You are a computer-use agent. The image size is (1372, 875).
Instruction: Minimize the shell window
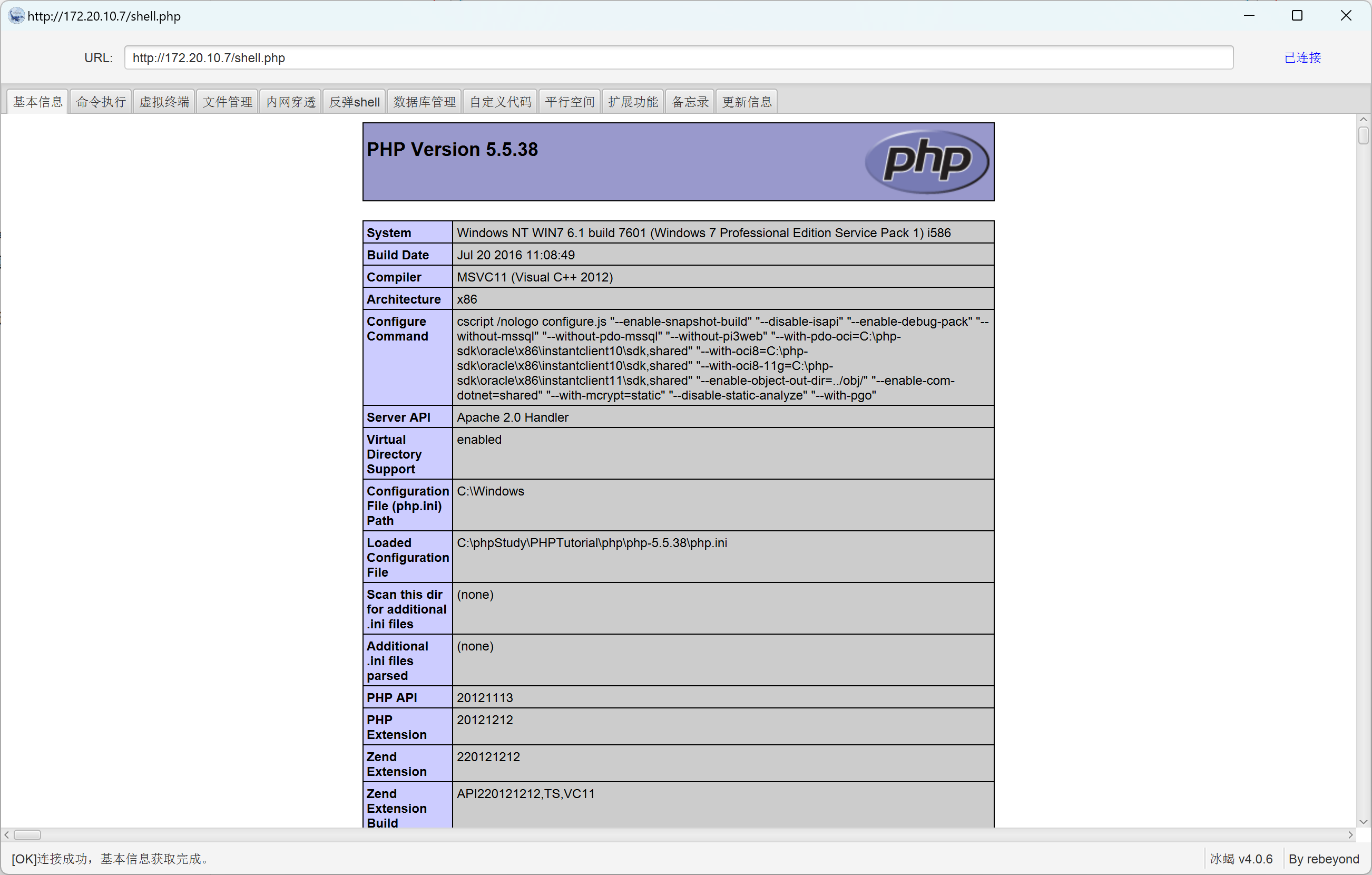(1249, 15)
